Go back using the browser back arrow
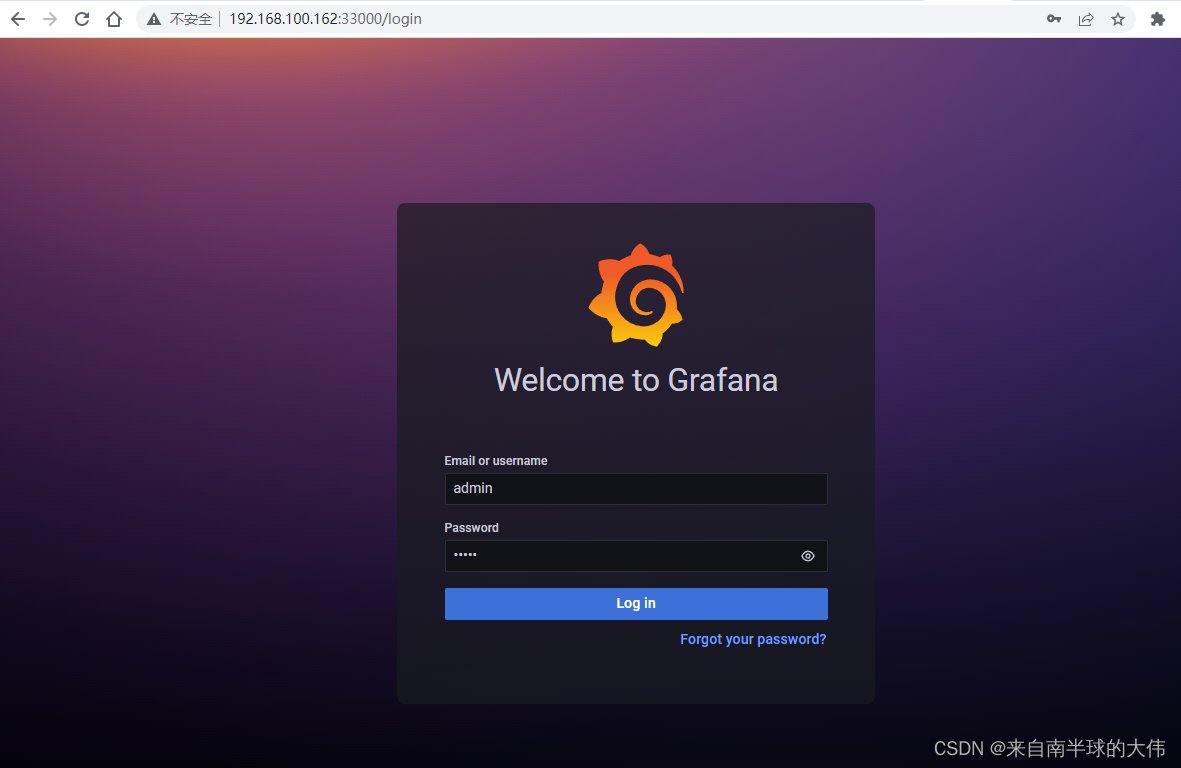 tap(18, 19)
